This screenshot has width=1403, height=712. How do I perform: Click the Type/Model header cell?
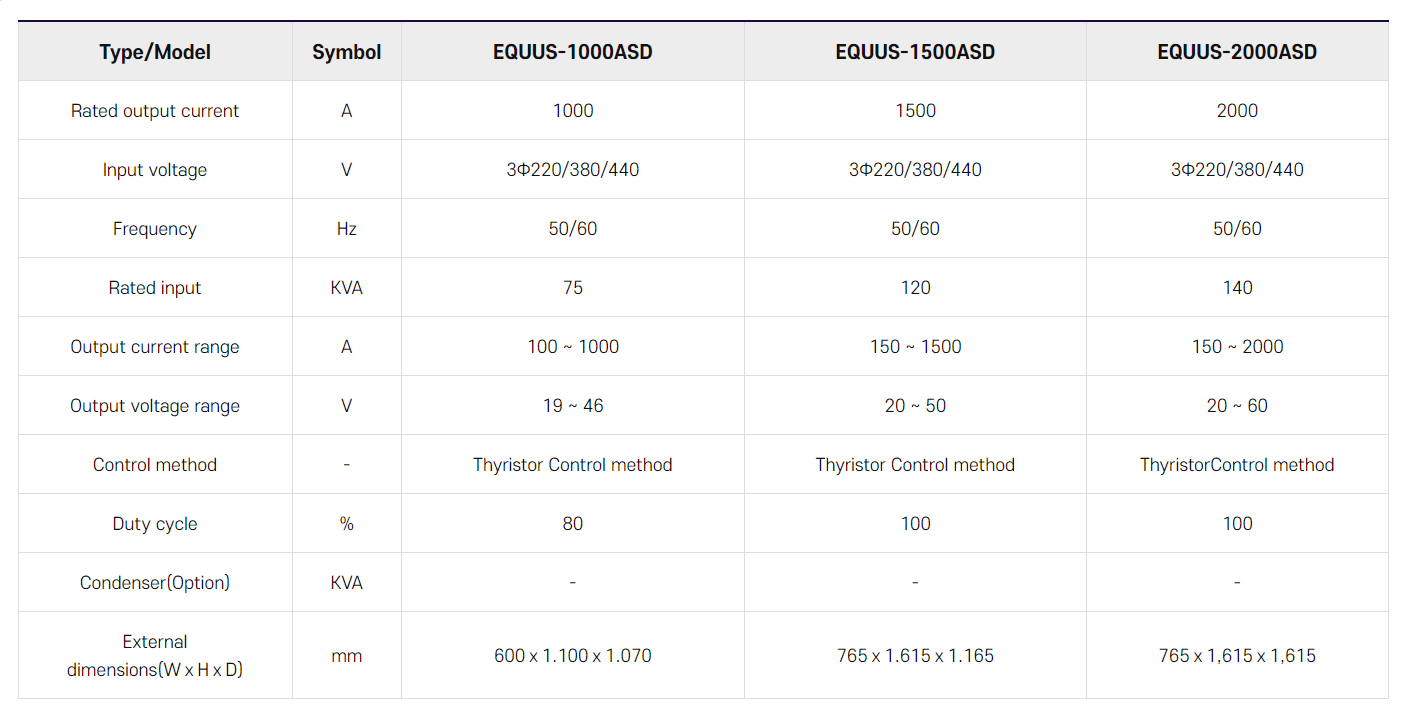[x=155, y=52]
